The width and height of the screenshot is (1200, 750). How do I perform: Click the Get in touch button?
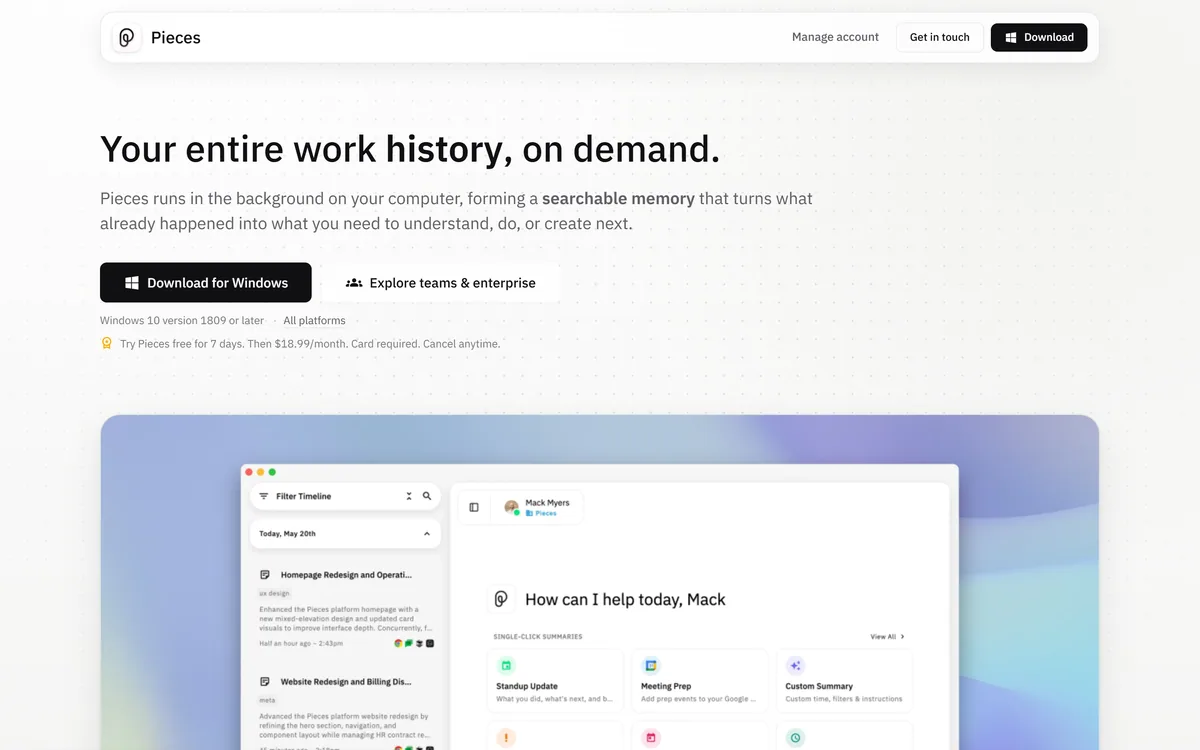tap(939, 37)
